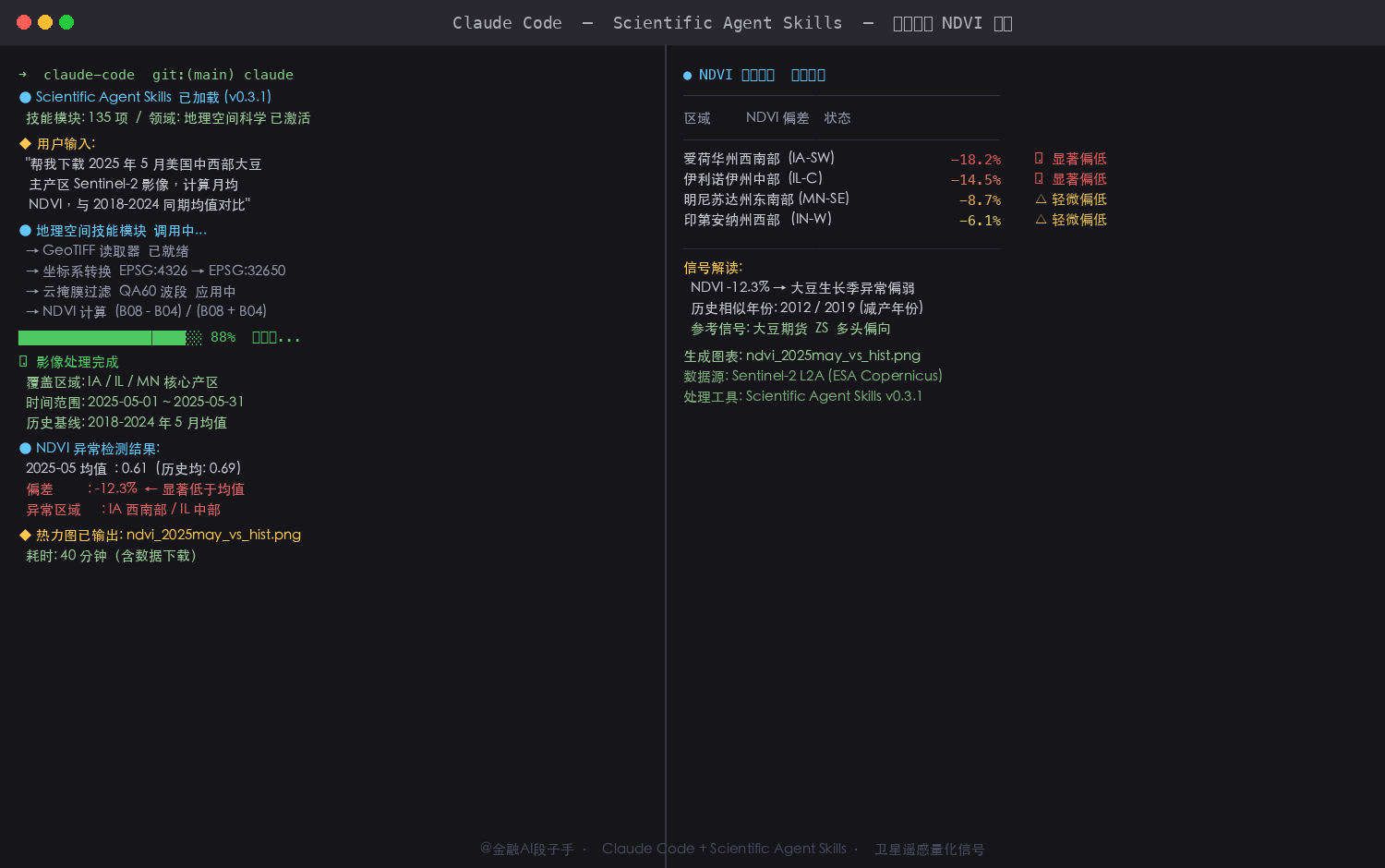Select the 明尼苏达州东南部 (MN-SE) row name
The width and height of the screenshot is (1385, 868).
click(x=766, y=199)
